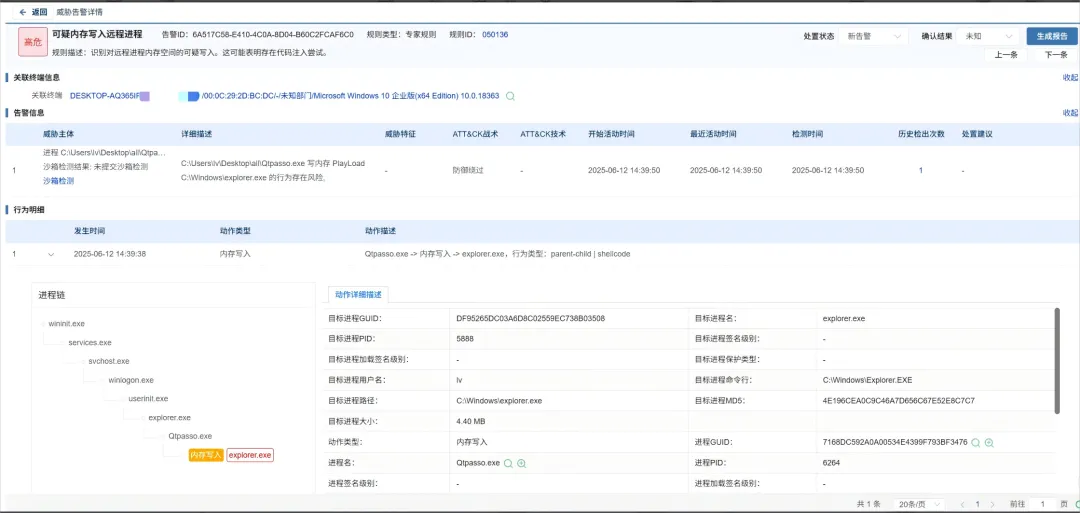Click search icon next to Qtpasso.exe process name
Image resolution: width=1080 pixels, height=513 pixels.
508,464
